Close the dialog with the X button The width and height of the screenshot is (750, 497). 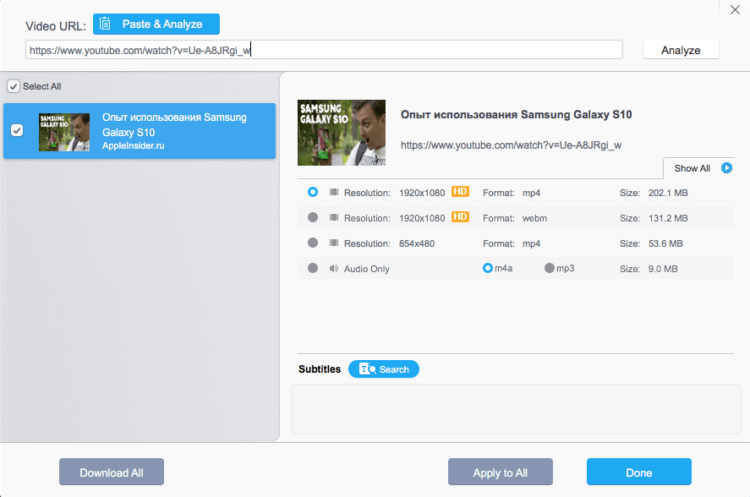click(735, 10)
